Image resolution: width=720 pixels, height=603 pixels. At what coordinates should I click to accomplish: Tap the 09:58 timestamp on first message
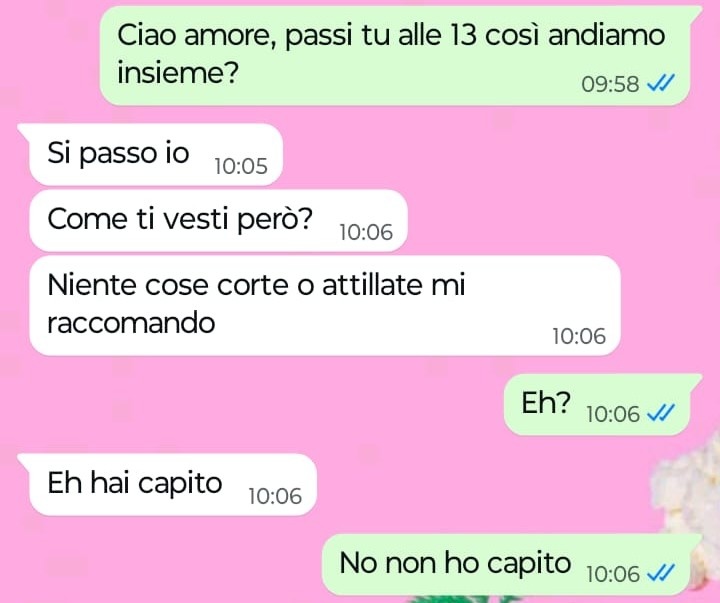coord(610,84)
